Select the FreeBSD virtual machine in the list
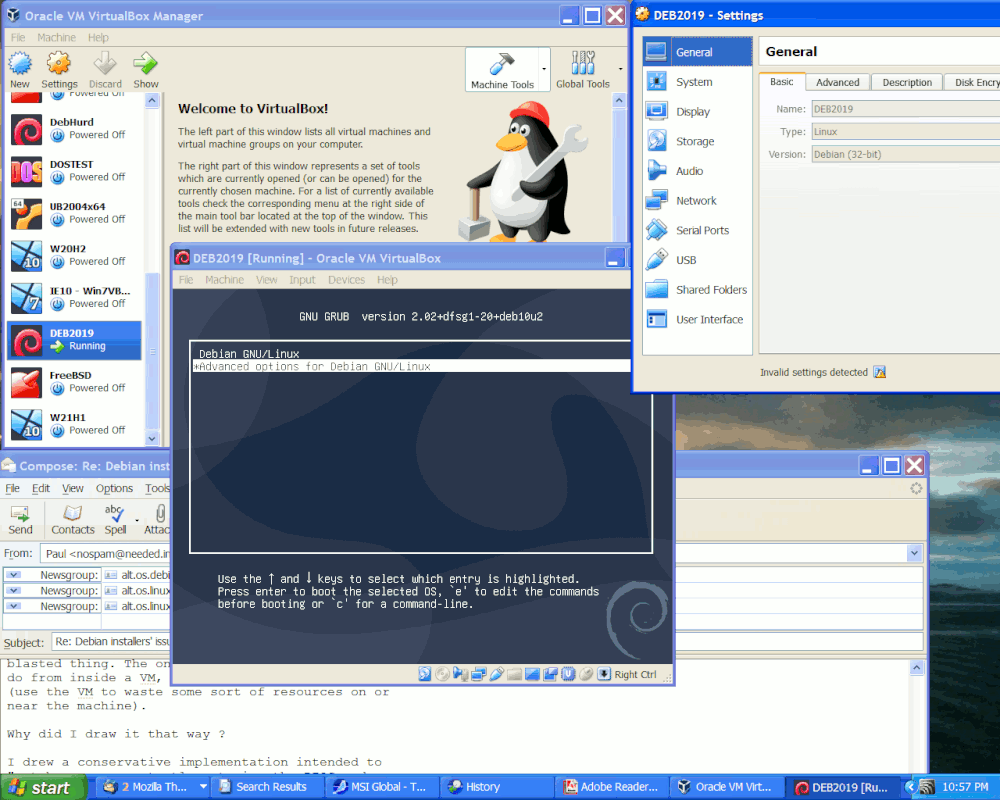 click(75, 381)
